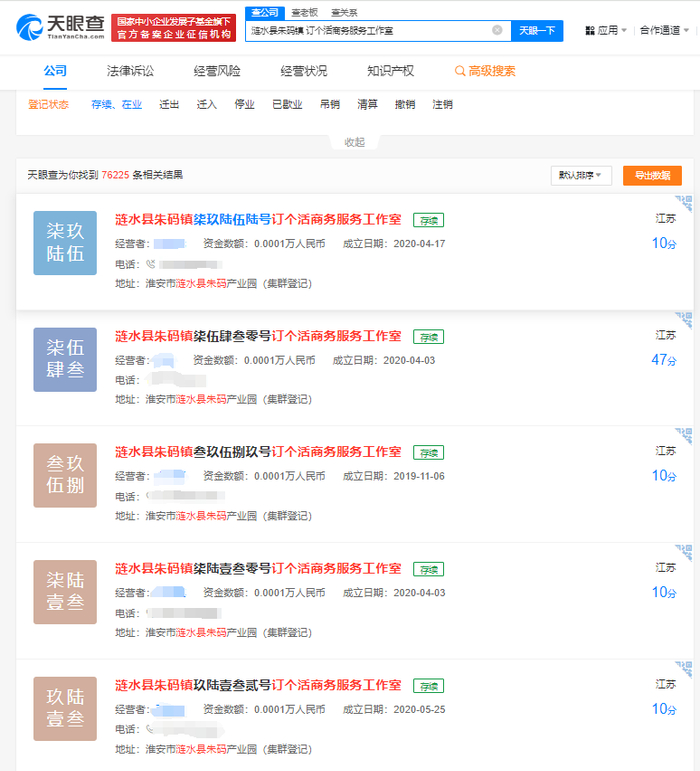Click the 柒玖陆伍 company logo tile
Image resolution: width=700 pixels, height=771 pixels.
pos(65,243)
